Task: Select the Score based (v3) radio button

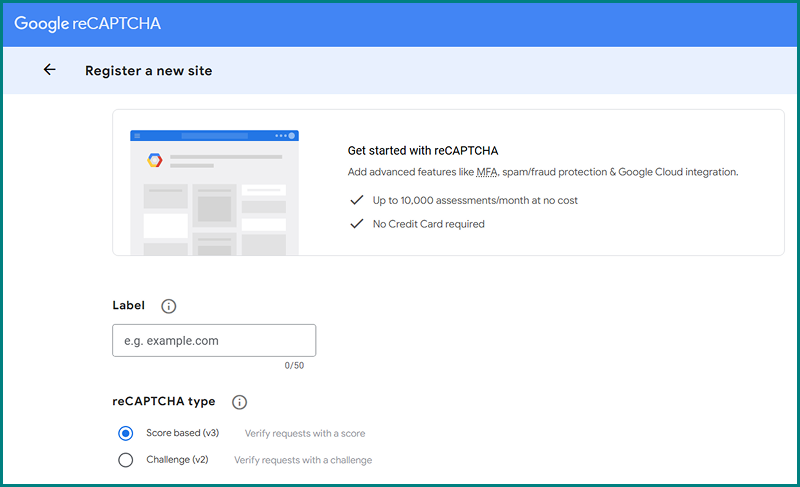Action: point(126,433)
